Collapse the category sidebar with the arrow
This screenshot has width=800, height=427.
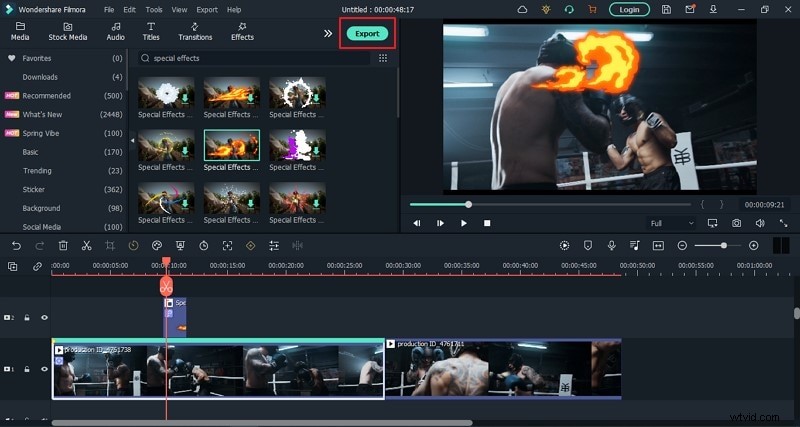pos(132,141)
